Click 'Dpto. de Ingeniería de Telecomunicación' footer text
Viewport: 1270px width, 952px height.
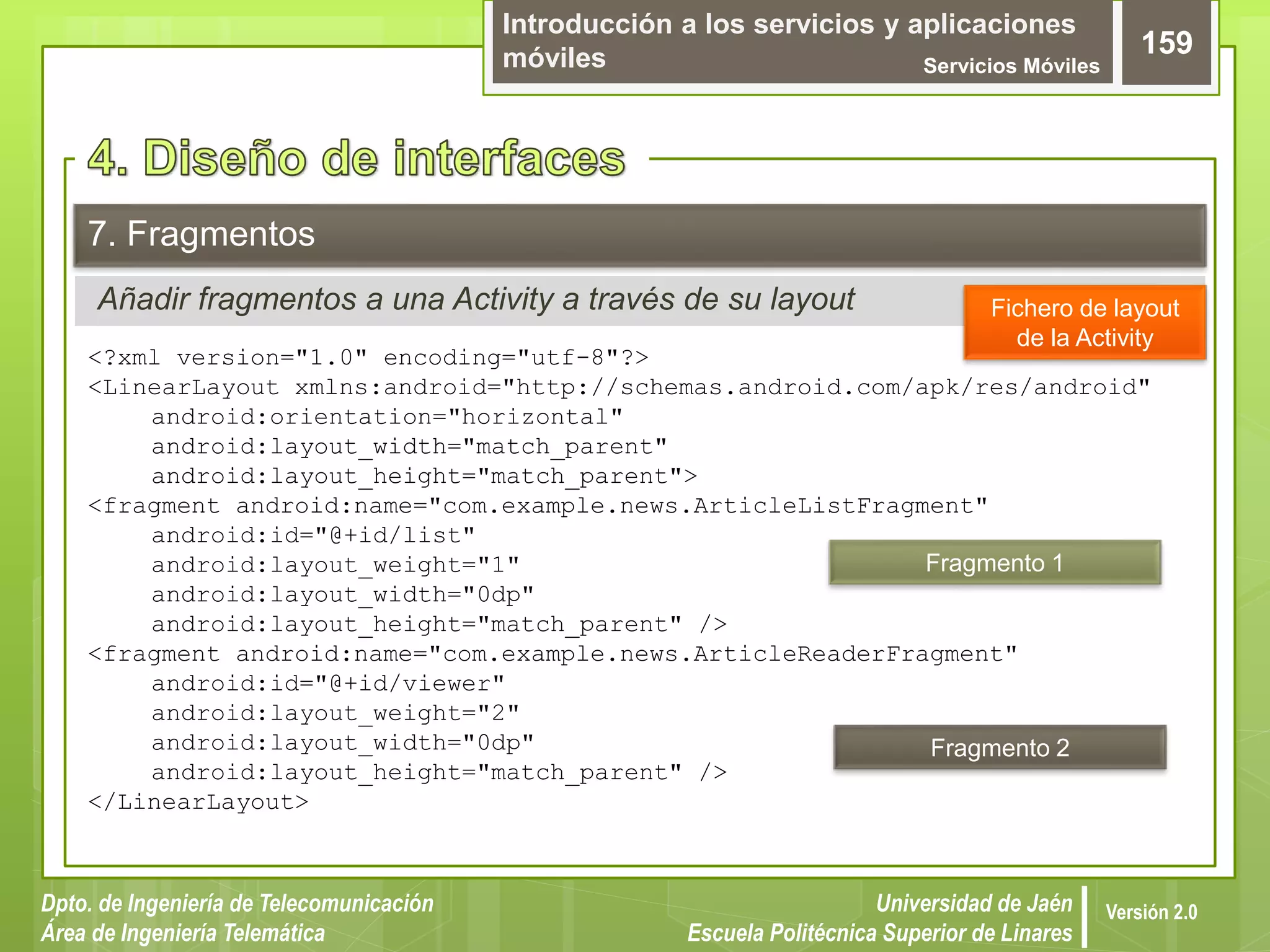tap(238, 904)
